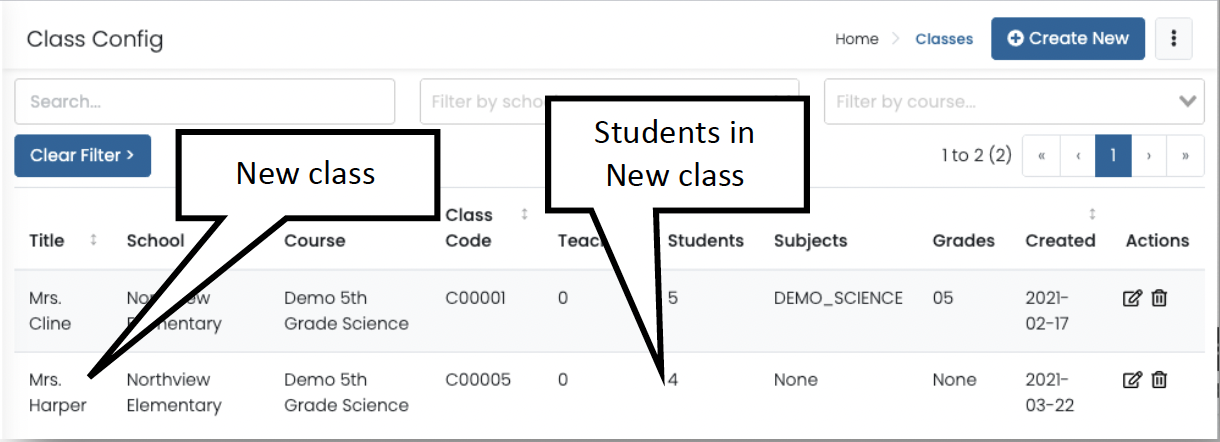Click the Classes breadcrumb link
Viewport: 1220px width, 442px height.
coord(944,39)
